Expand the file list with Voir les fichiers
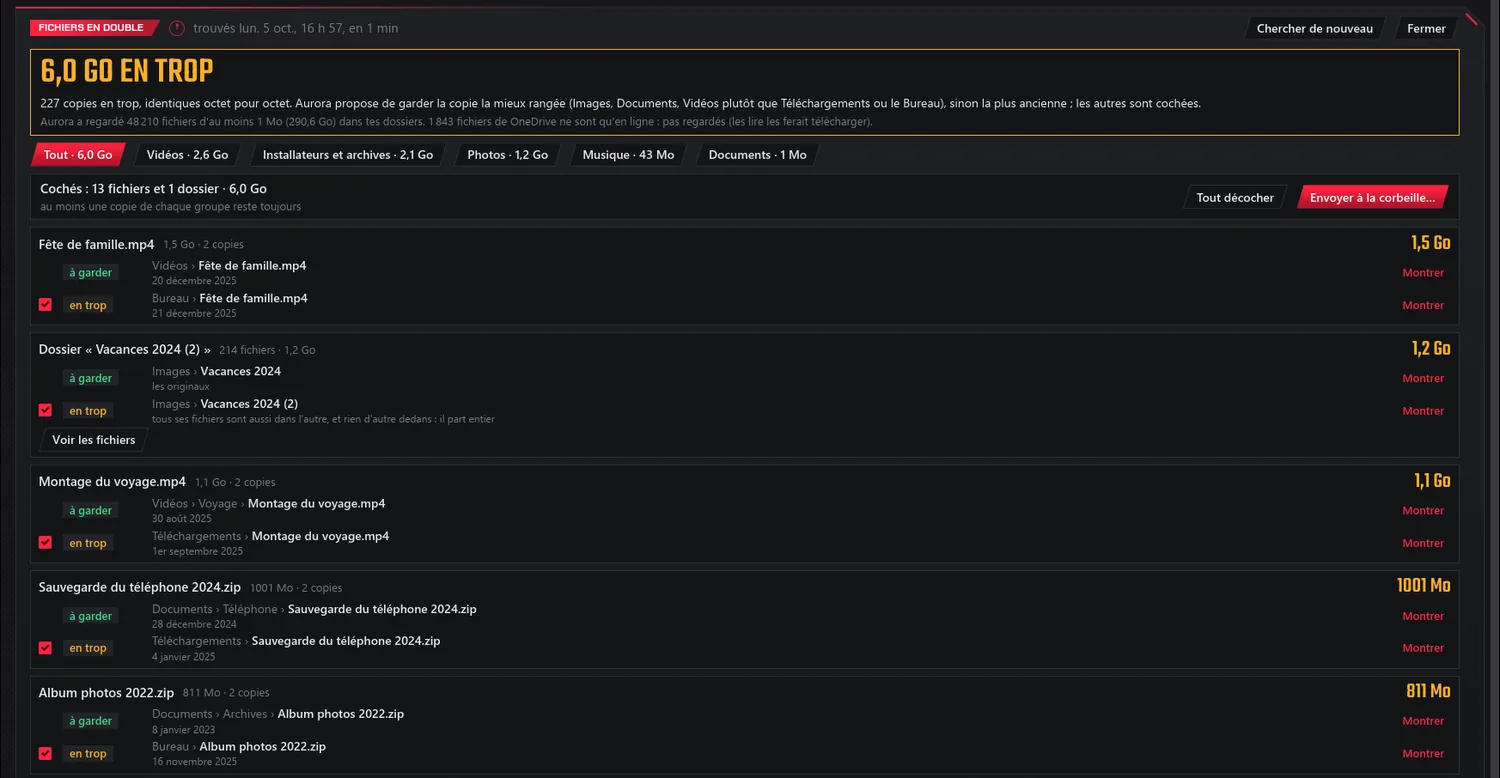 (94, 440)
